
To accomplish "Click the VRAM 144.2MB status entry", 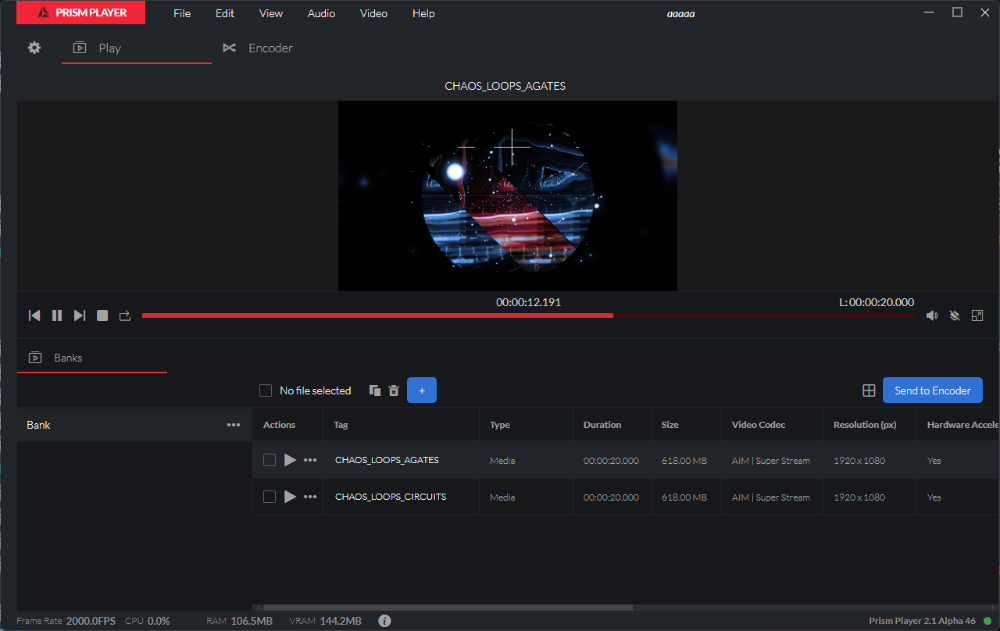I will pos(325,621).
